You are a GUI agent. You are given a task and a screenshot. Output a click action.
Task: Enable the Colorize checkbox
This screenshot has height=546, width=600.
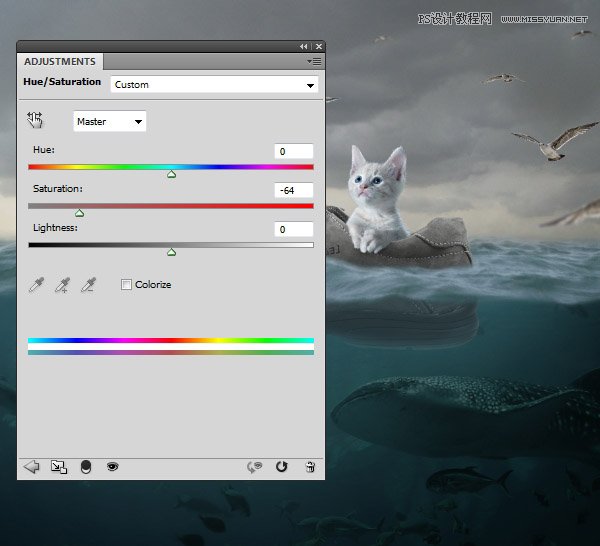[126, 285]
